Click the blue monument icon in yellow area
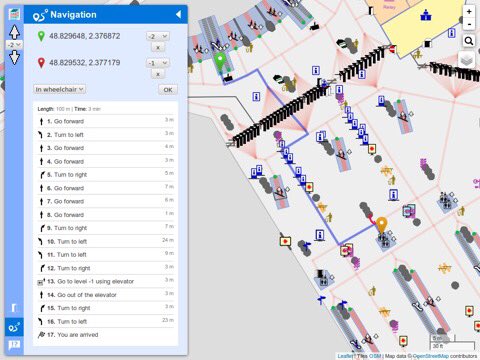This screenshot has width=480, height=360. pyautogui.click(x=426, y=15)
